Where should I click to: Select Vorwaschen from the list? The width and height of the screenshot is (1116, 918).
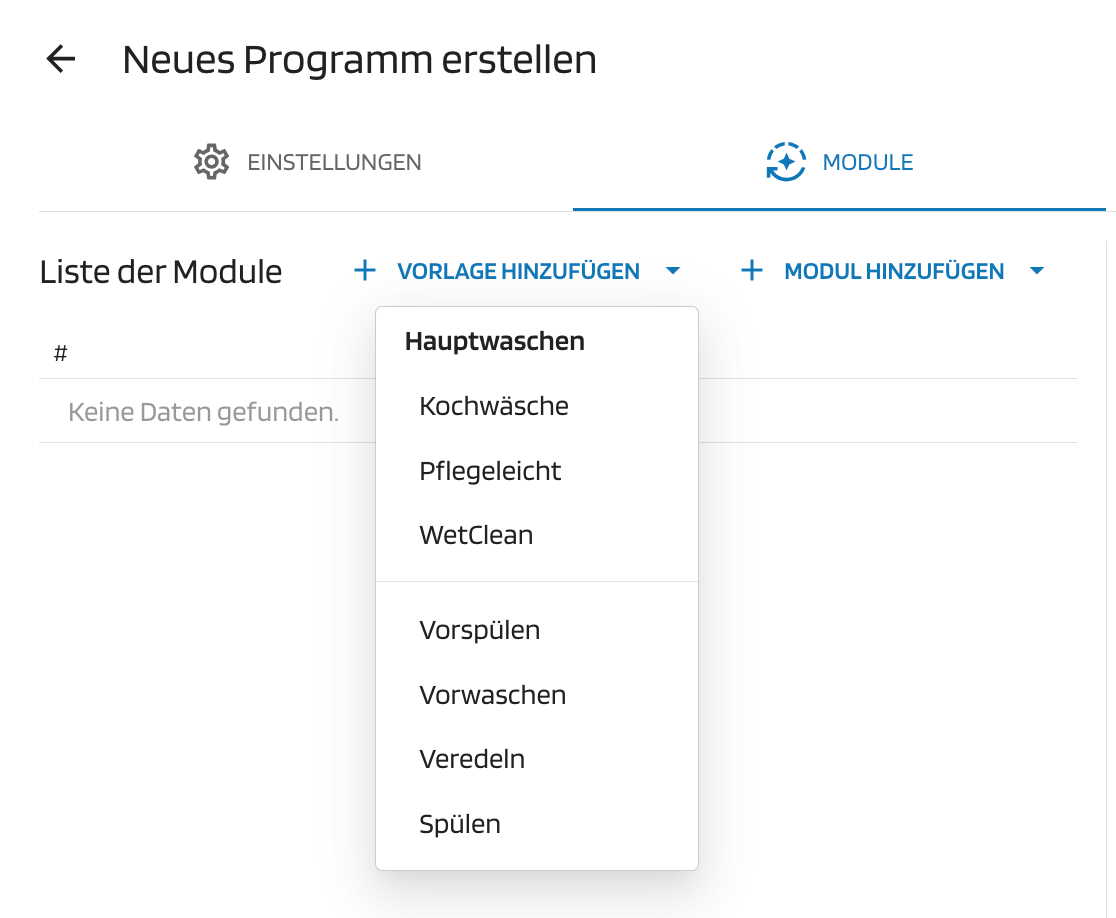493,695
